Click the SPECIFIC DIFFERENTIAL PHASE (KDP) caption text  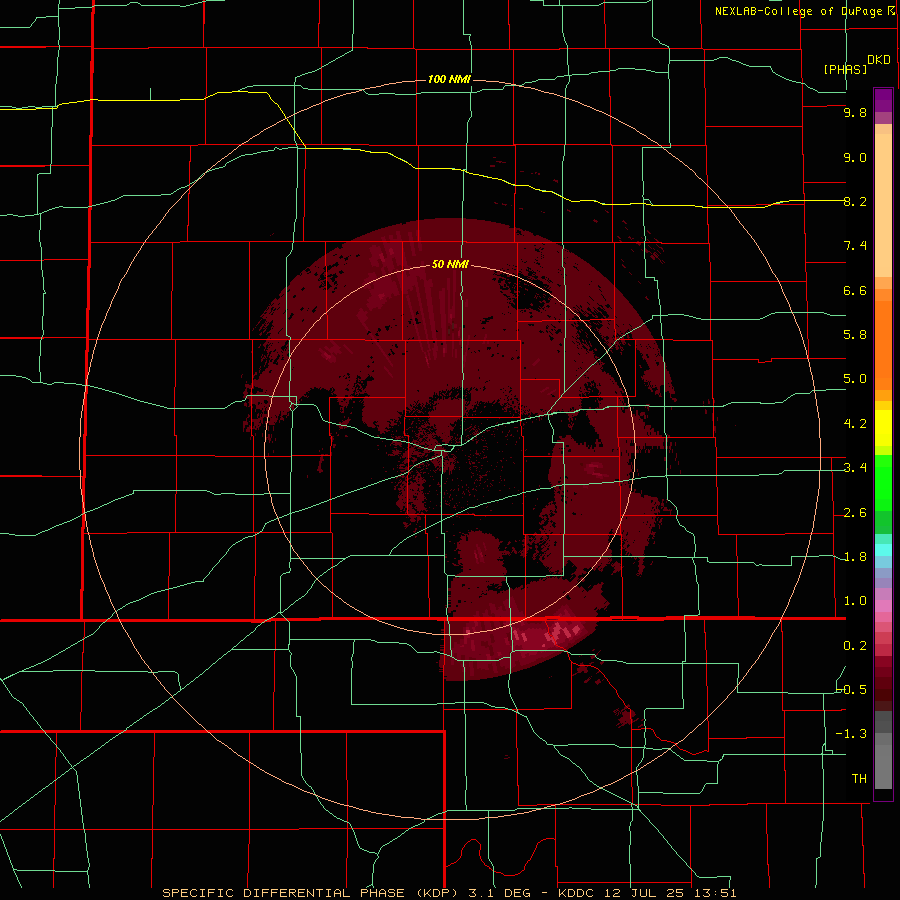pos(311,893)
